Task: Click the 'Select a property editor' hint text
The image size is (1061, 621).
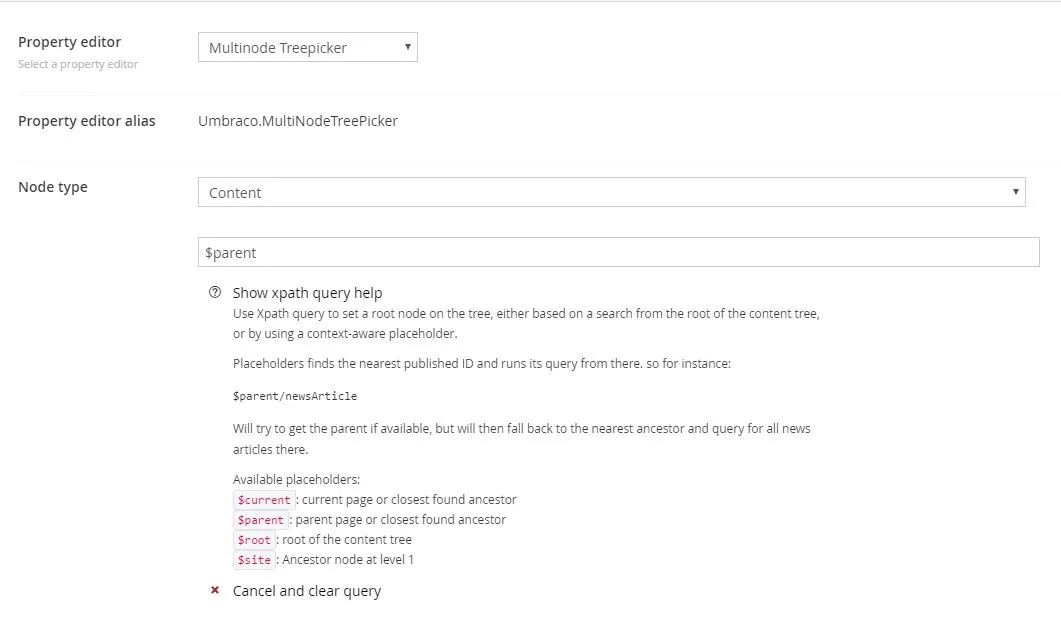Action: click(78, 64)
